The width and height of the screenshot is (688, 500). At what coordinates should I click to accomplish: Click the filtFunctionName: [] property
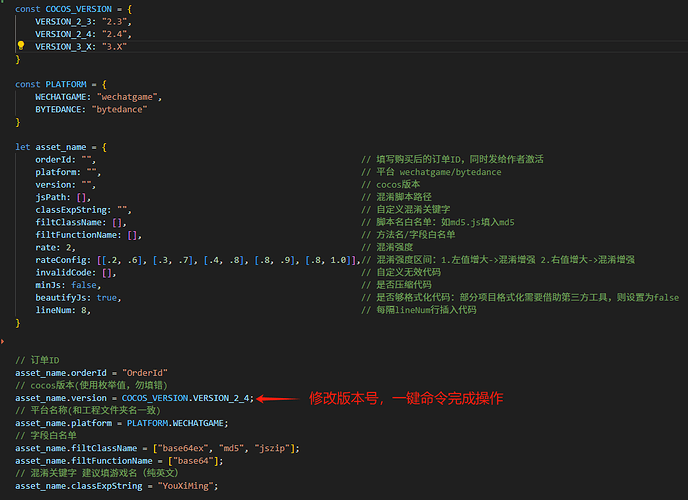tap(89, 236)
